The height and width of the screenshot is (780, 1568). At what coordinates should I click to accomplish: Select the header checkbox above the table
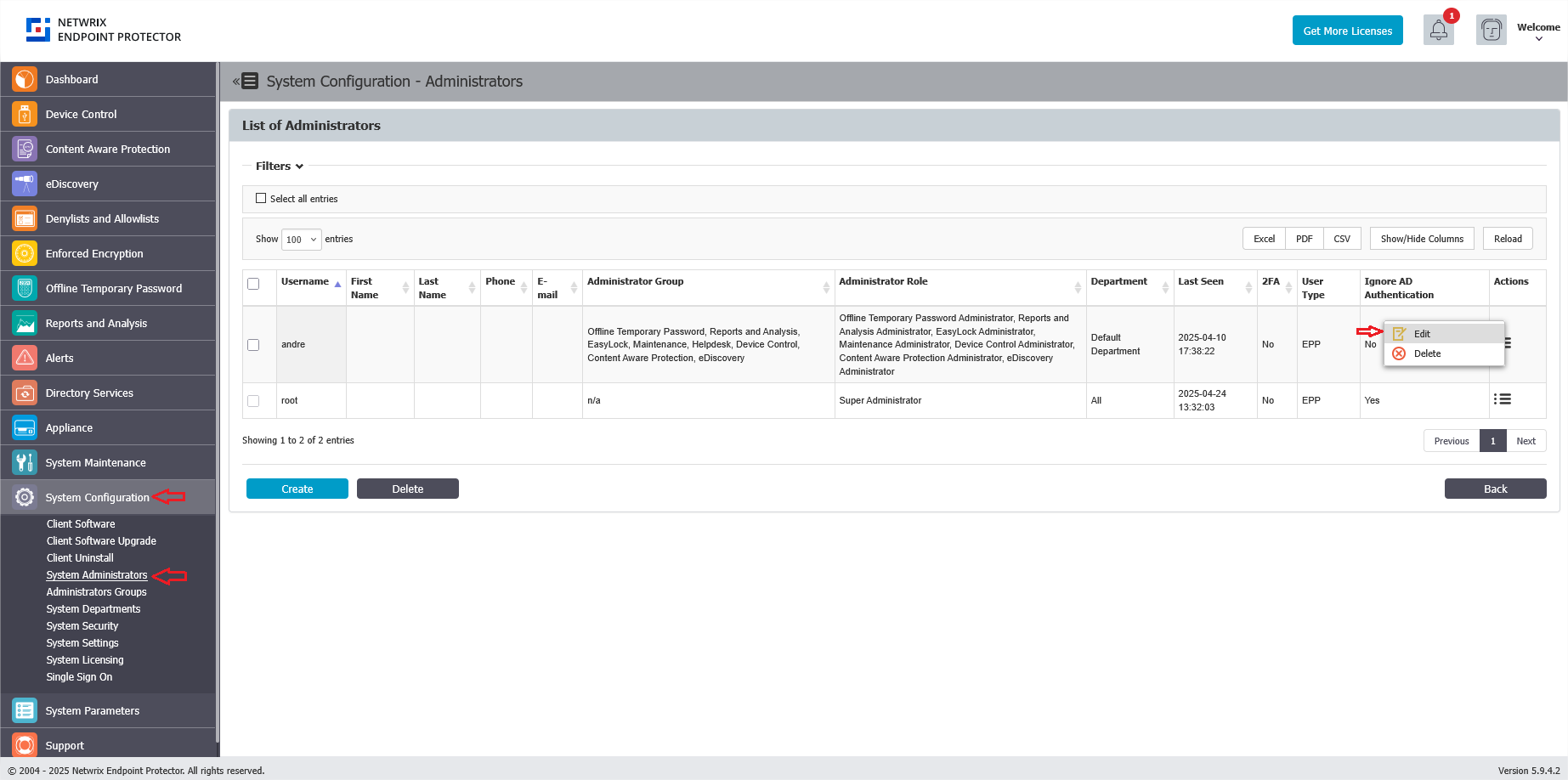click(252, 285)
